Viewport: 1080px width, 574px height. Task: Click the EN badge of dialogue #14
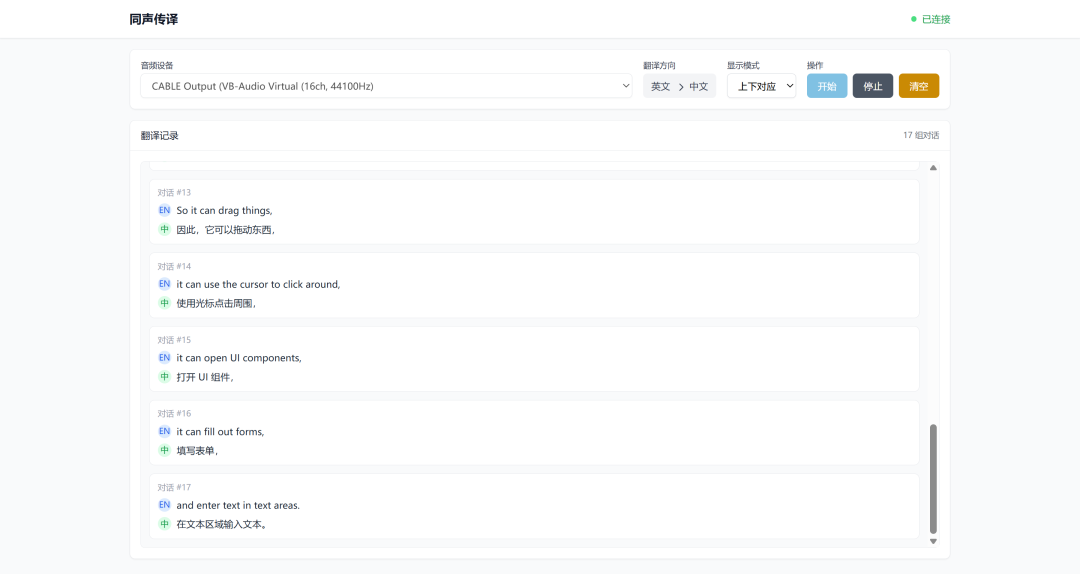(164, 284)
